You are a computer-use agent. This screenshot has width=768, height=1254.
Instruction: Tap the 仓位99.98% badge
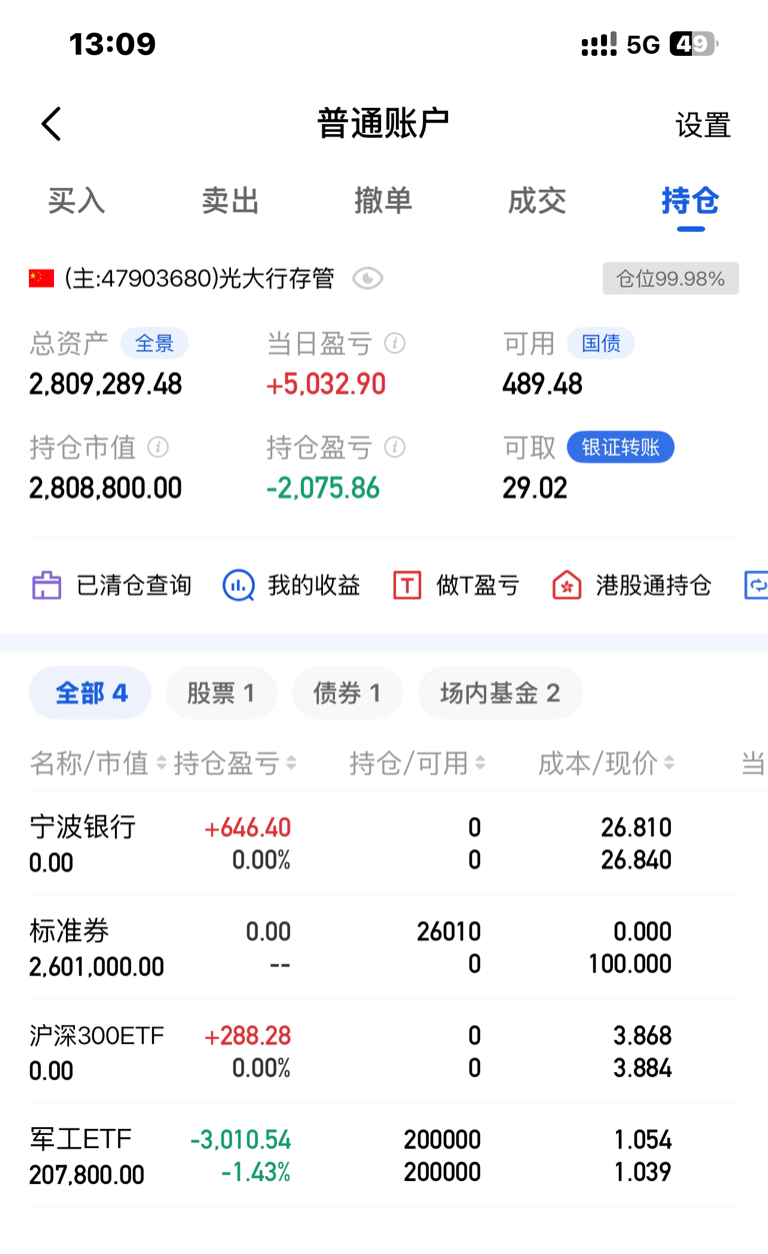(670, 279)
